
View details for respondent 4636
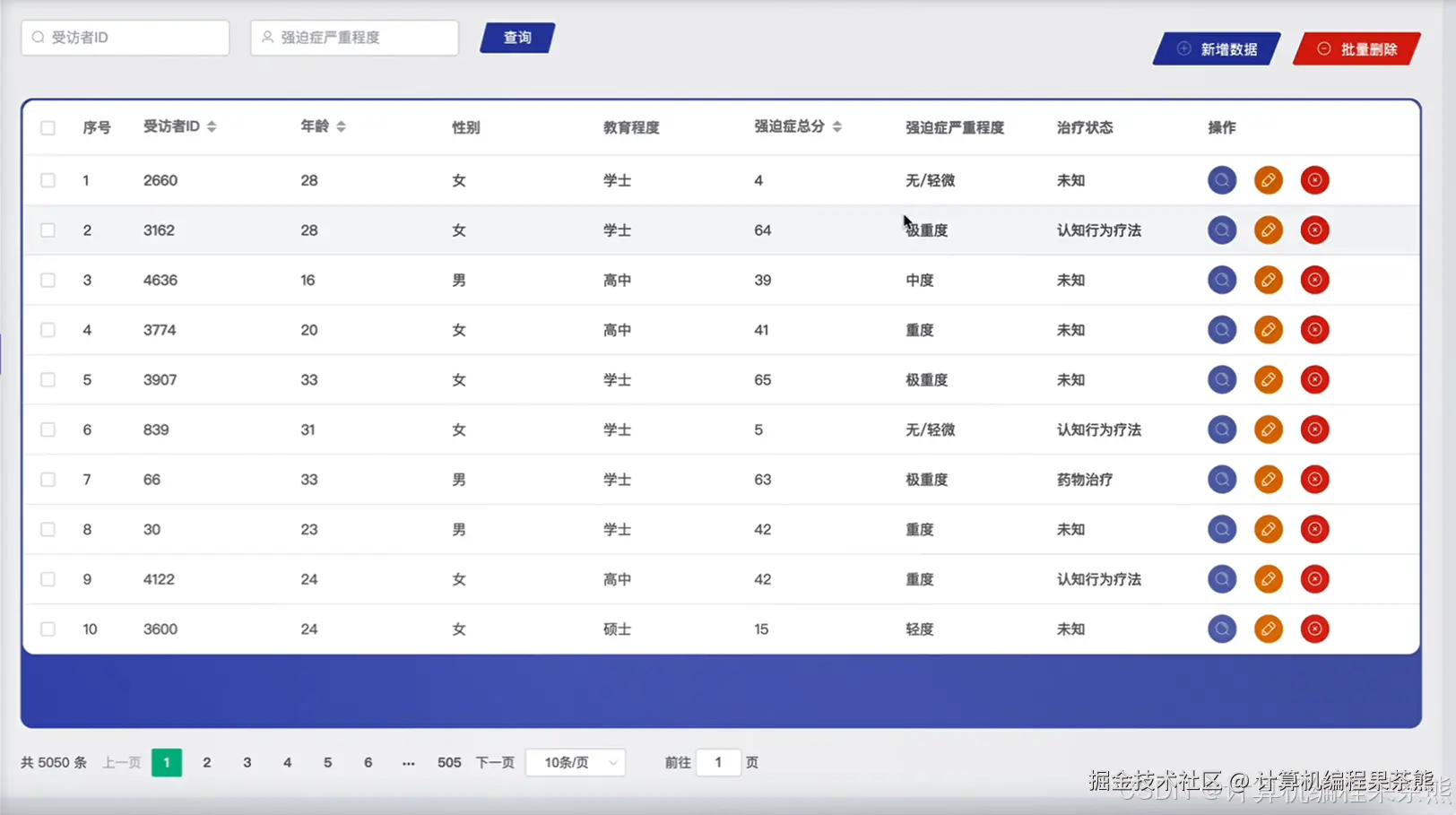tap(1222, 280)
